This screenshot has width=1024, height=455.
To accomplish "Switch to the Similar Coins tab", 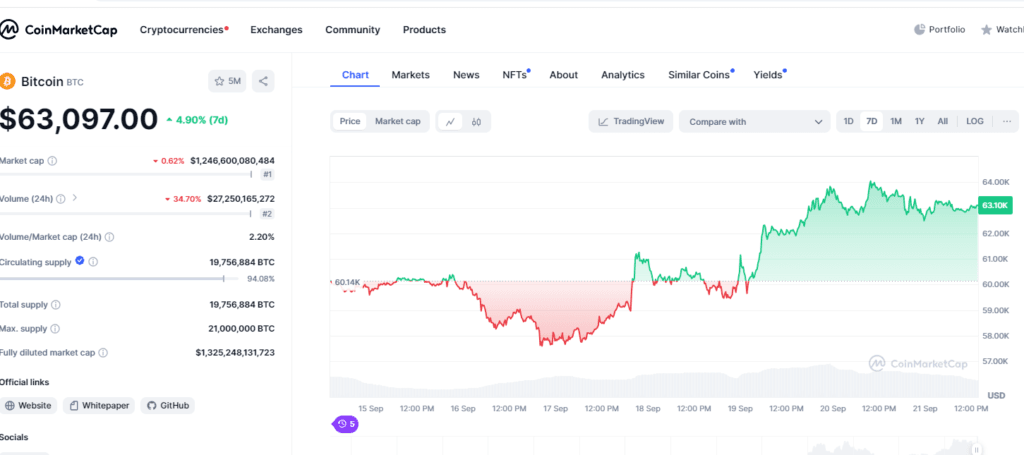I will click(x=700, y=75).
